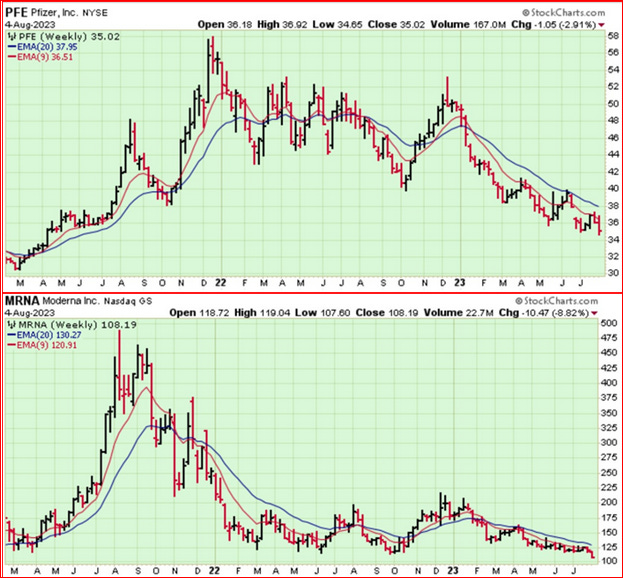Click the 'Moderna Inc.' company name
The height and width of the screenshot is (578, 623).
click(x=72, y=301)
